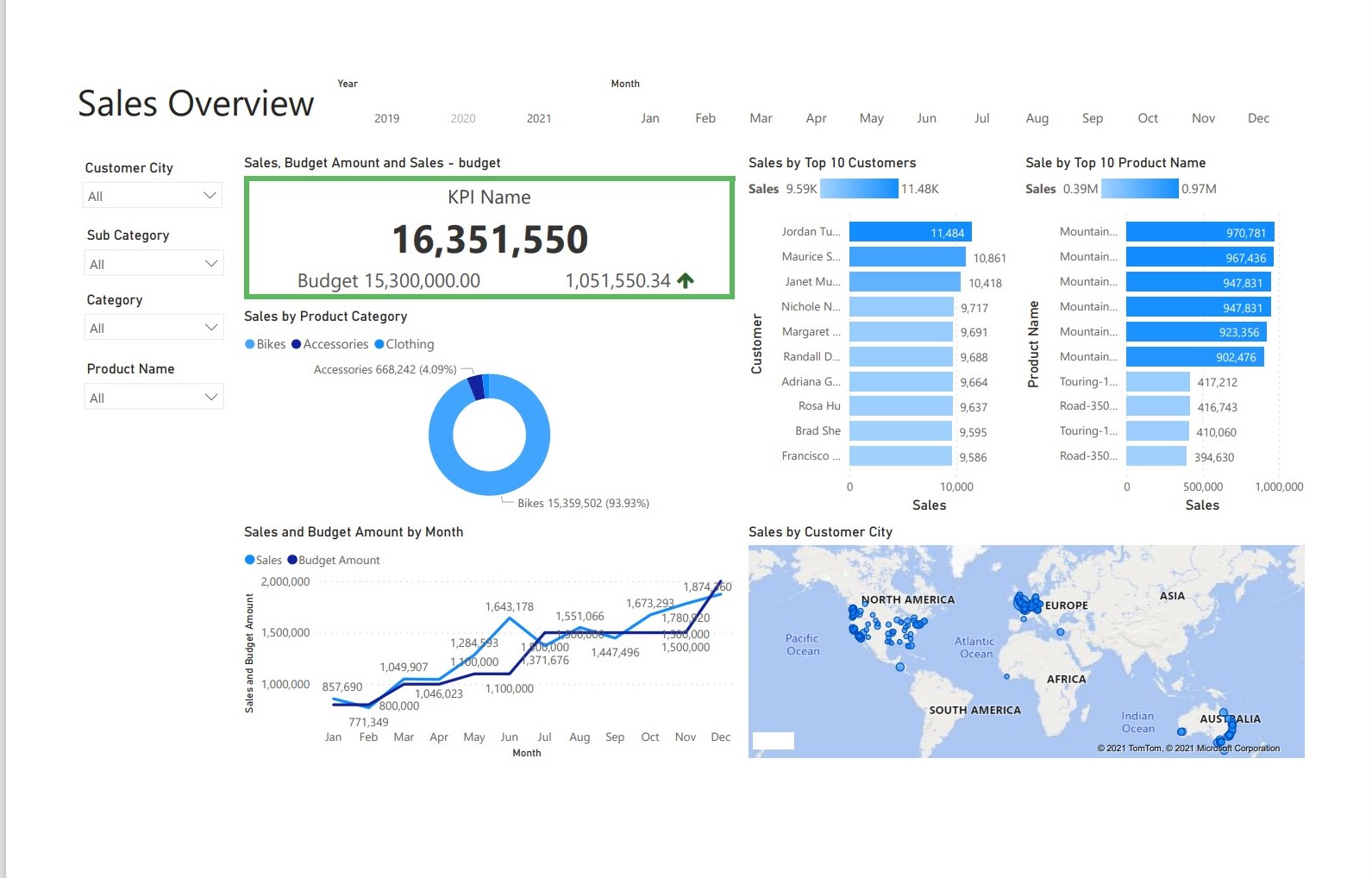Viewport: 1372px width, 878px height.
Task: Open the Product Name filter dropdown
Action: [153, 398]
